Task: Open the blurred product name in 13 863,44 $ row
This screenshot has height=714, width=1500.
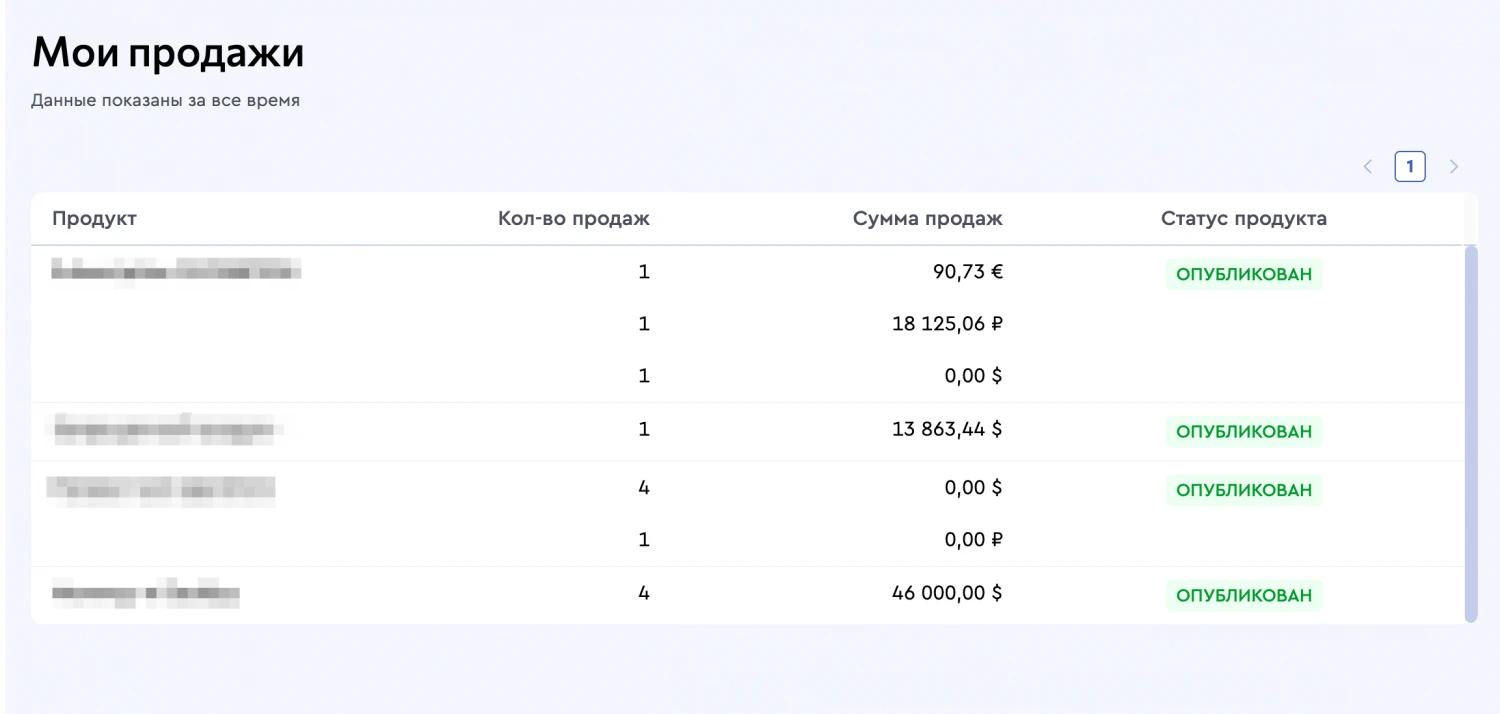Action: 166,430
